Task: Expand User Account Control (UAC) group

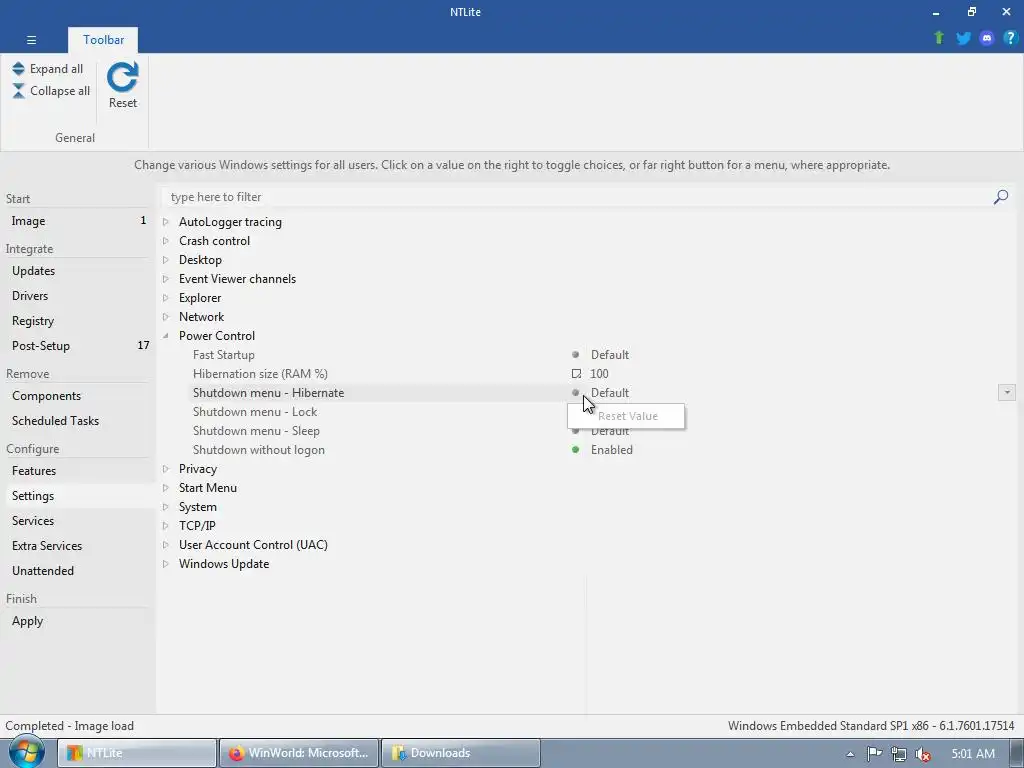Action: pos(166,545)
